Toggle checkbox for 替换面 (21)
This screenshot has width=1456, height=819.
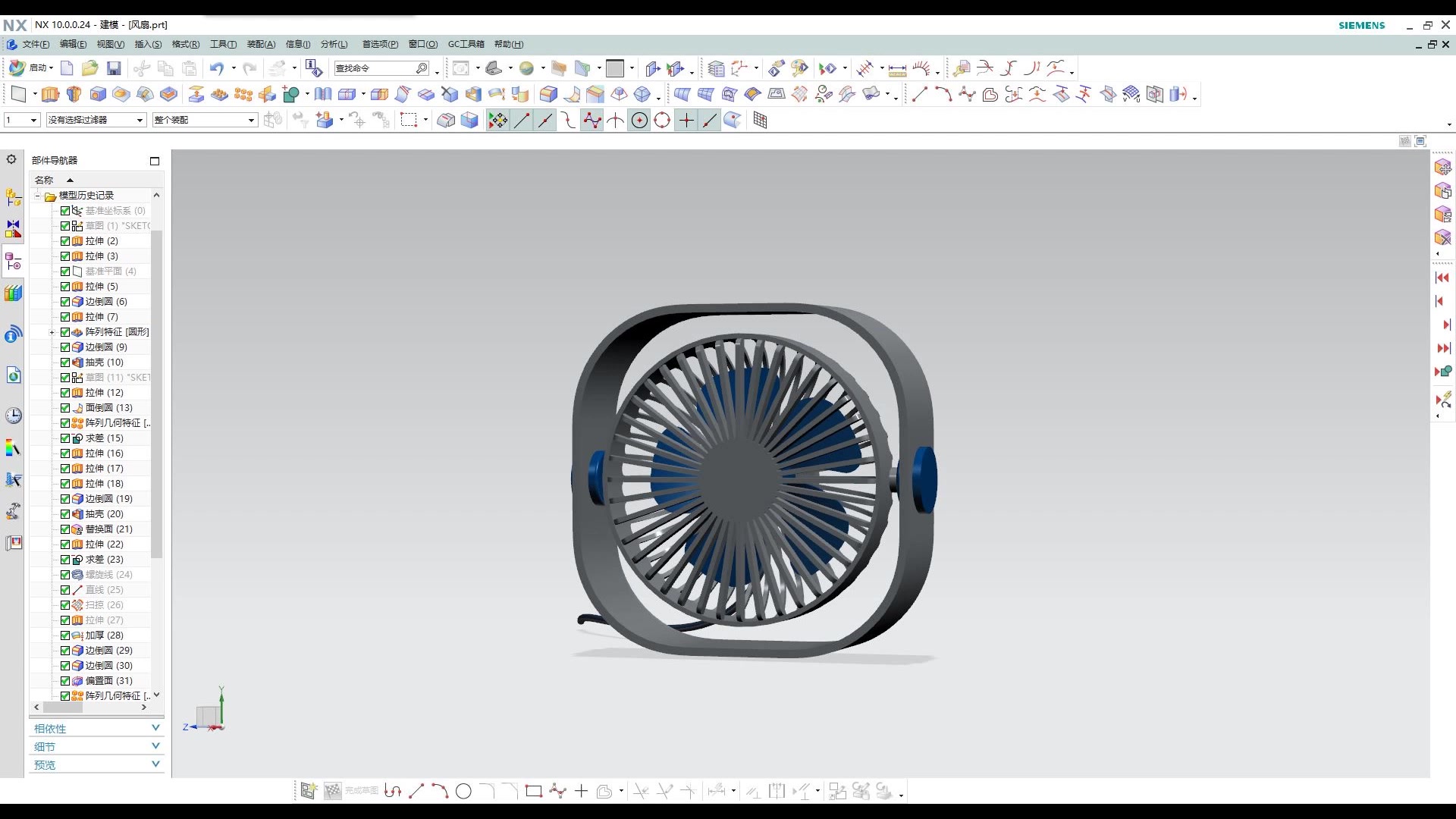coord(65,529)
